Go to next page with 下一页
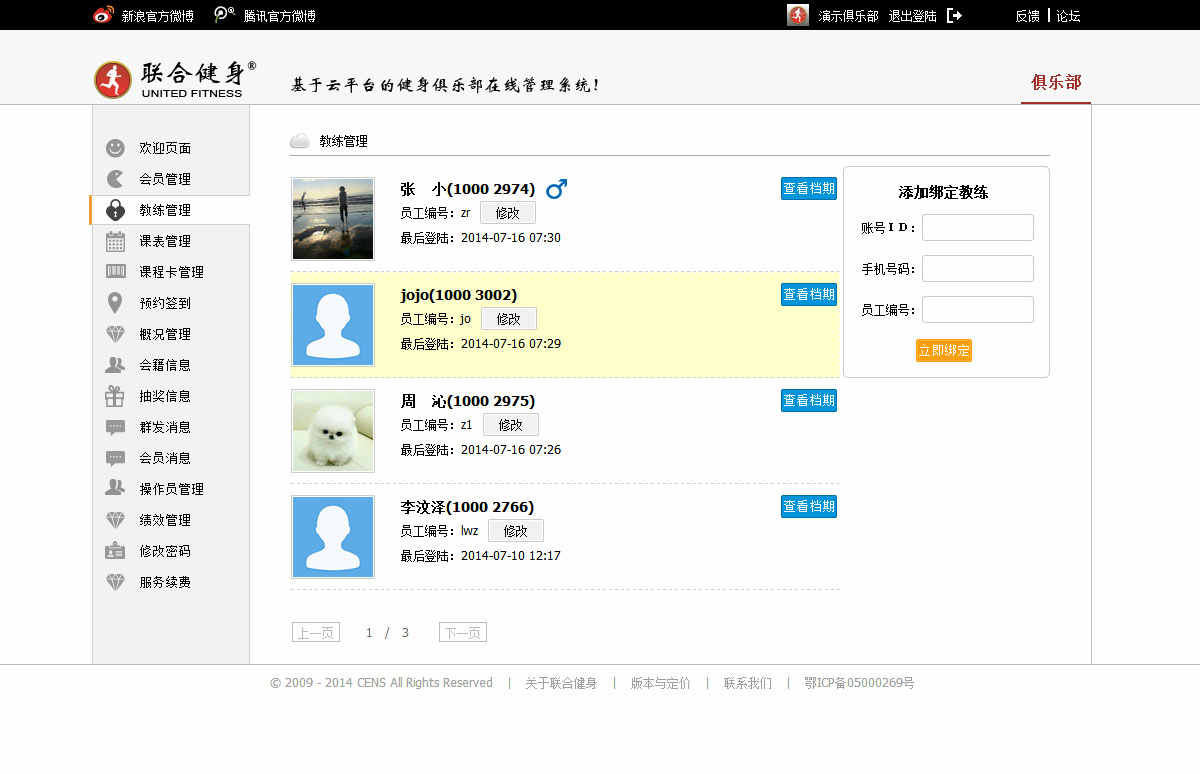Screen dimensions: 1200x774 (462, 632)
